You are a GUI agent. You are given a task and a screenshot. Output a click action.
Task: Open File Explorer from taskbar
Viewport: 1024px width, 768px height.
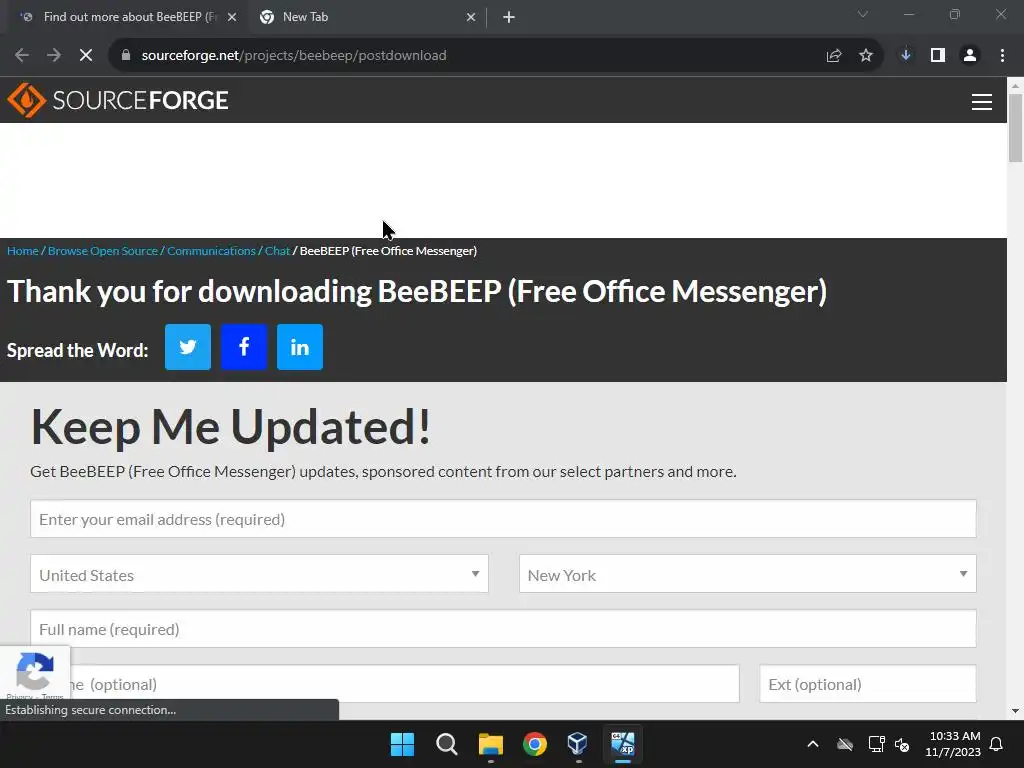[x=490, y=744]
